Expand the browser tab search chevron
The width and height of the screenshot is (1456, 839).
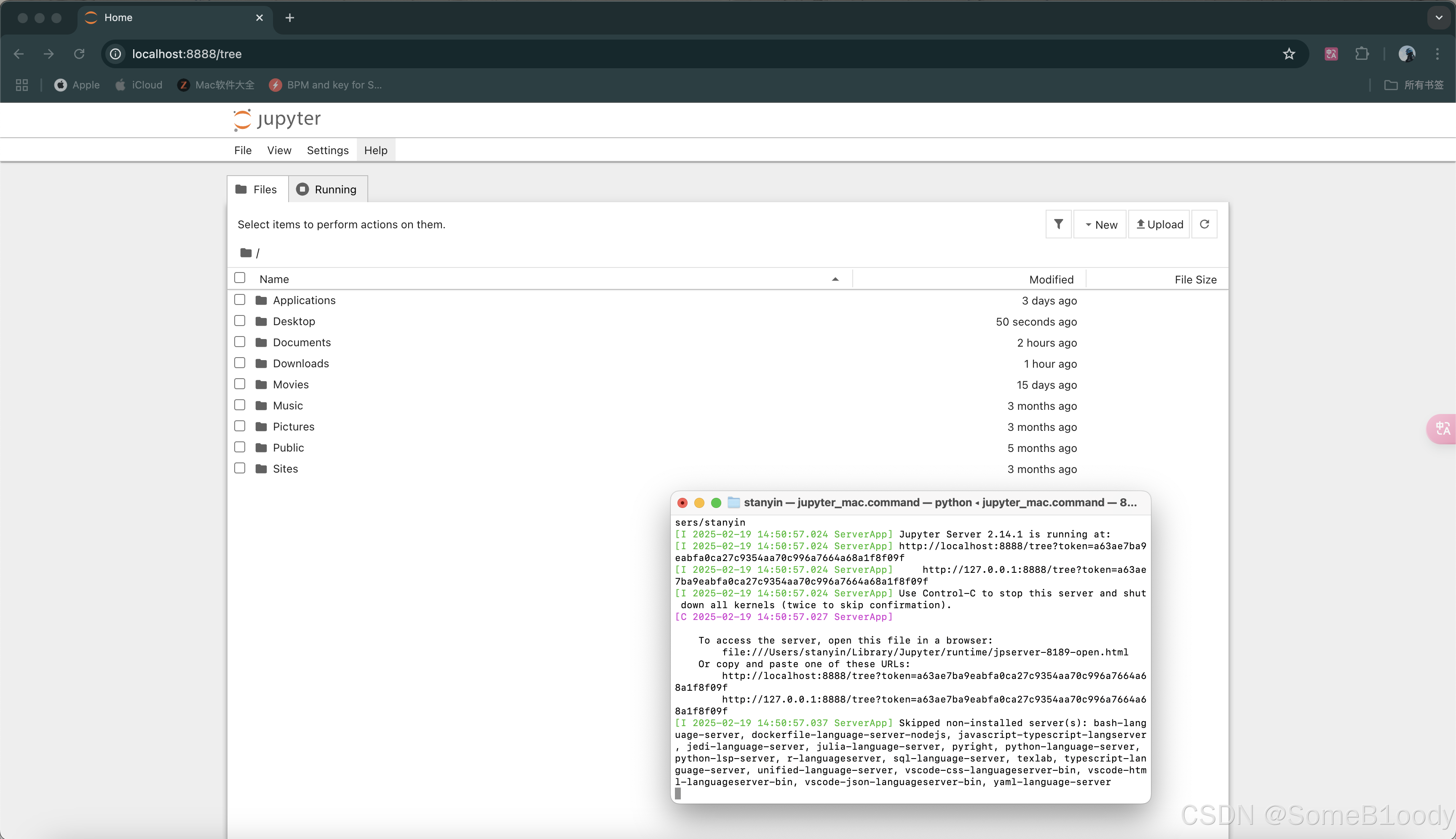tap(1439, 17)
